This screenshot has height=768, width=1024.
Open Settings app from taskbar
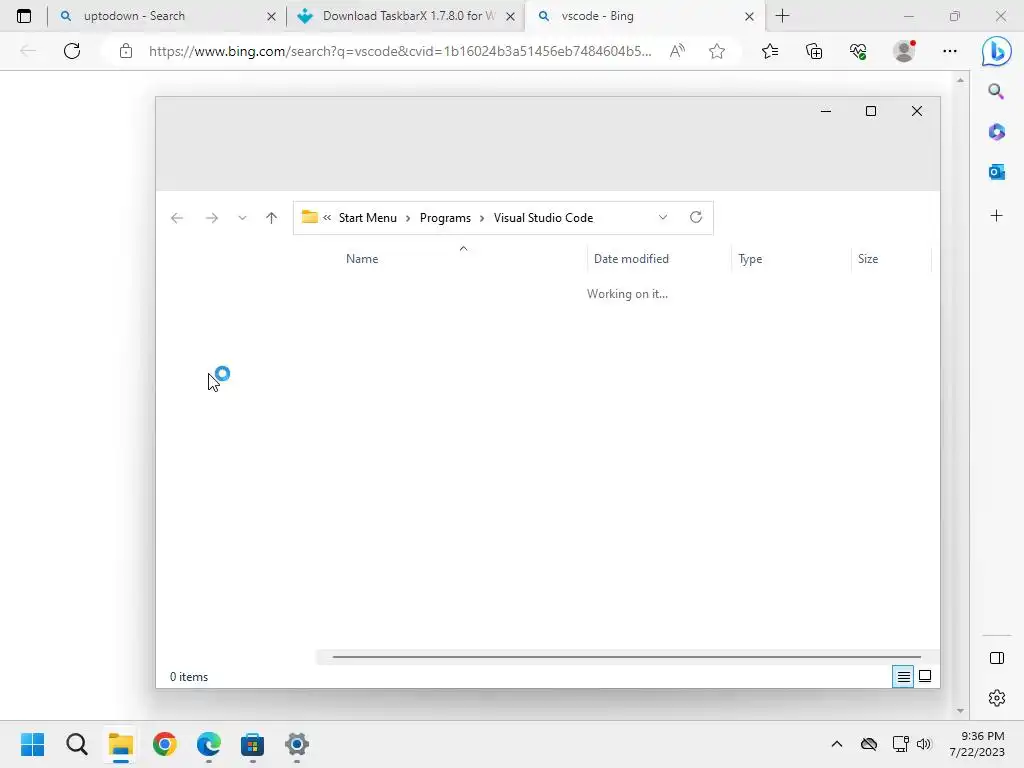pos(296,744)
